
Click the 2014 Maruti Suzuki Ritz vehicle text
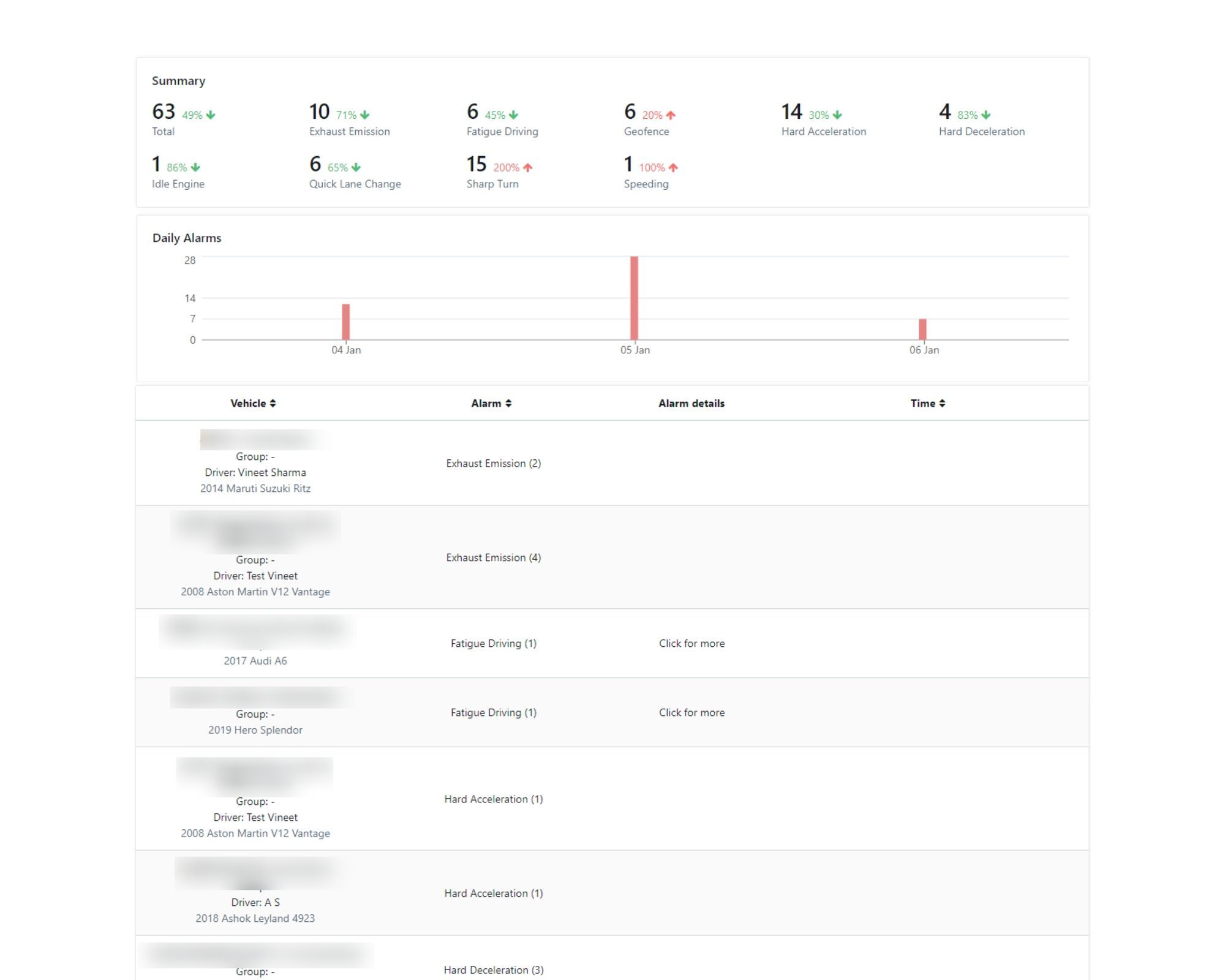point(255,488)
